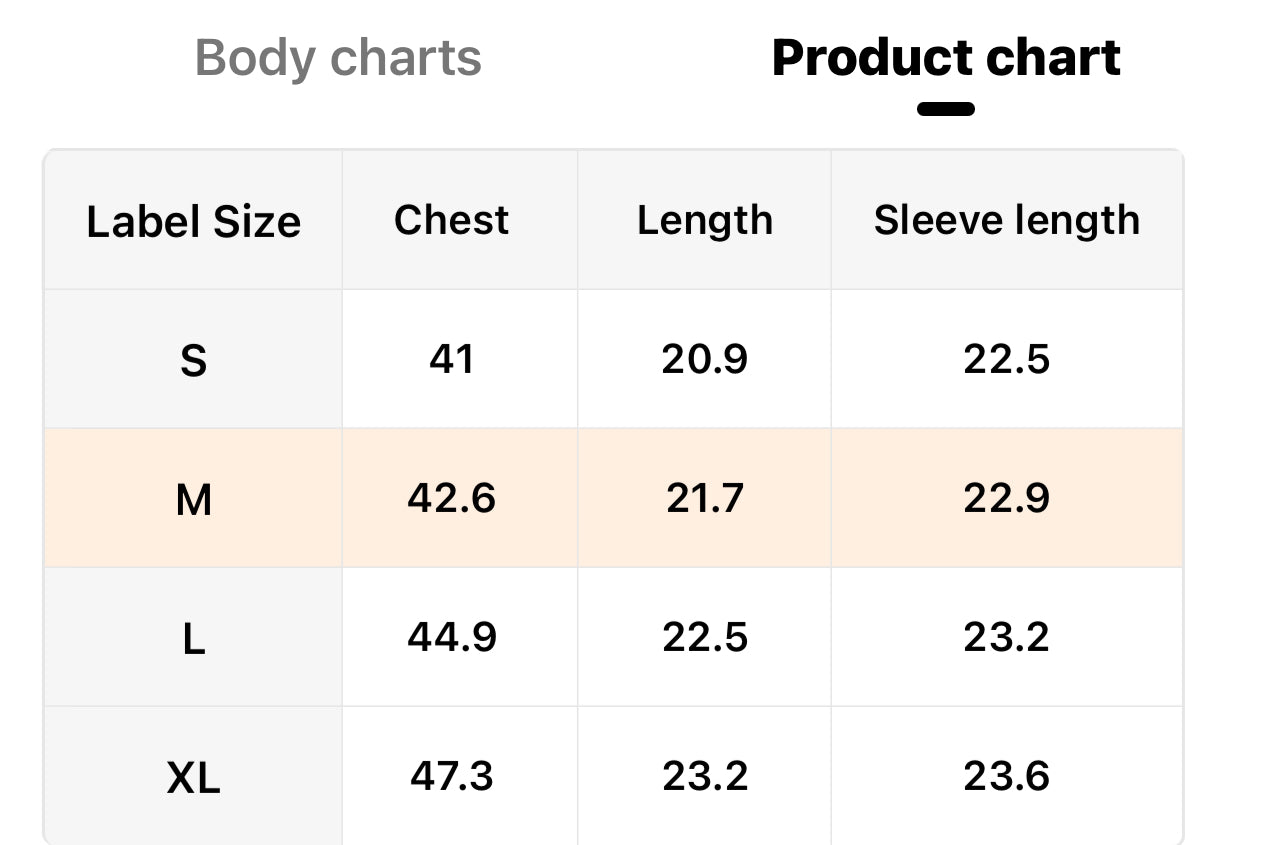Click the chest value 41
This screenshot has height=845, width=1284.
[x=451, y=359]
